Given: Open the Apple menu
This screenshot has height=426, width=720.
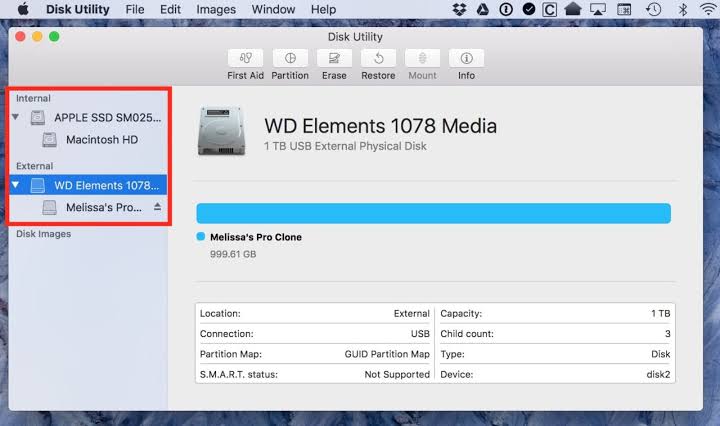Looking at the screenshot, I should (x=22, y=9).
